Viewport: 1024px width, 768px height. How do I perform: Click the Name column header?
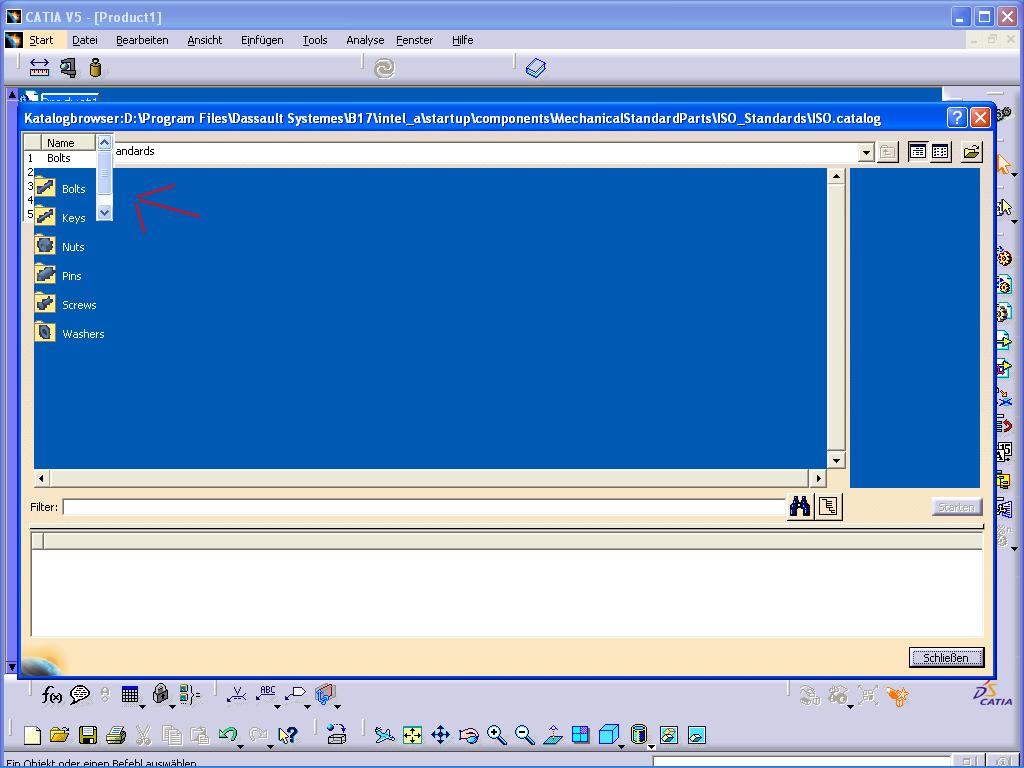[69, 142]
